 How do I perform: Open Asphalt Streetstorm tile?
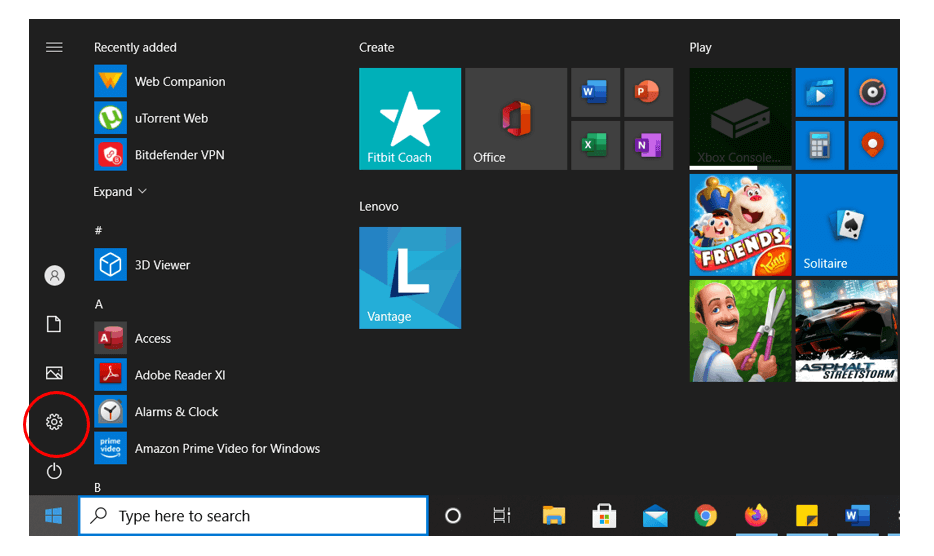(x=846, y=331)
